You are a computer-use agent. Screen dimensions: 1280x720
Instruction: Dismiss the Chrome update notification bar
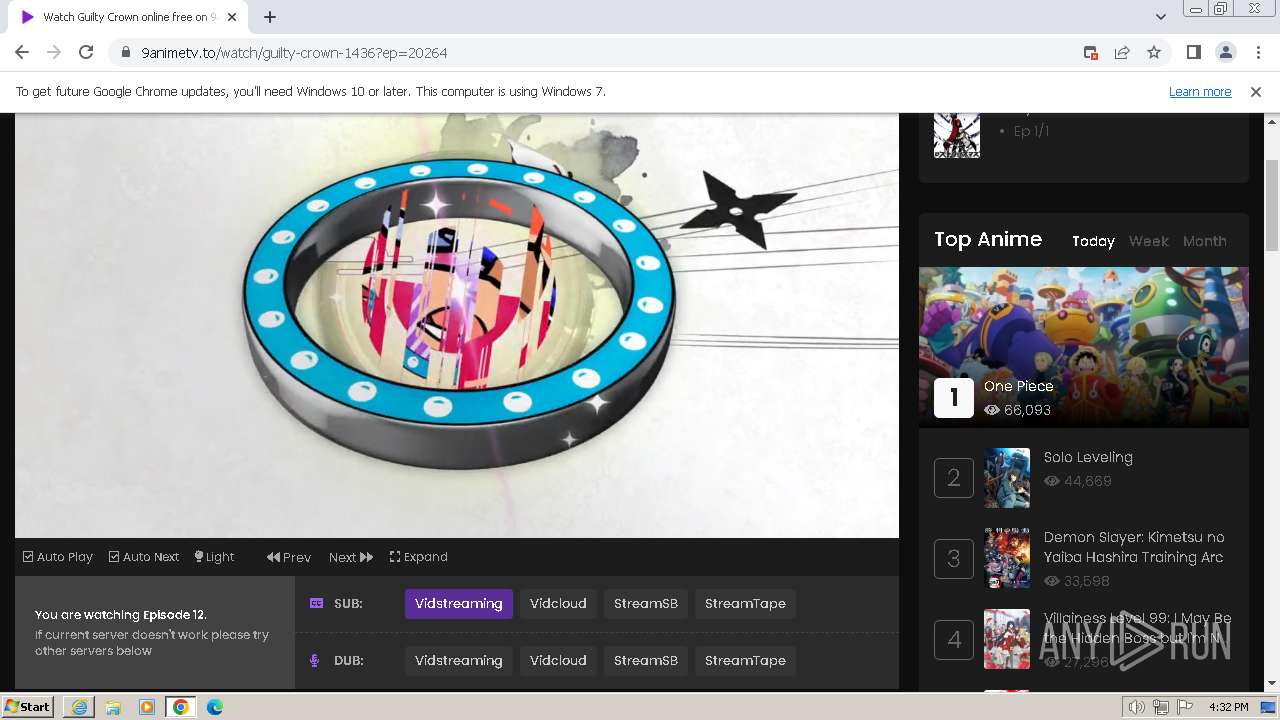[x=1256, y=92]
